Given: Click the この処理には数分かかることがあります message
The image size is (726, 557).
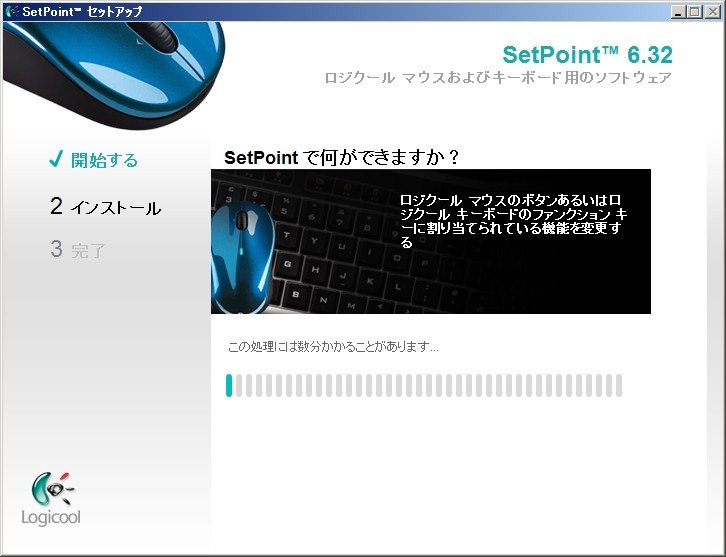Looking at the screenshot, I should (x=333, y=347).
